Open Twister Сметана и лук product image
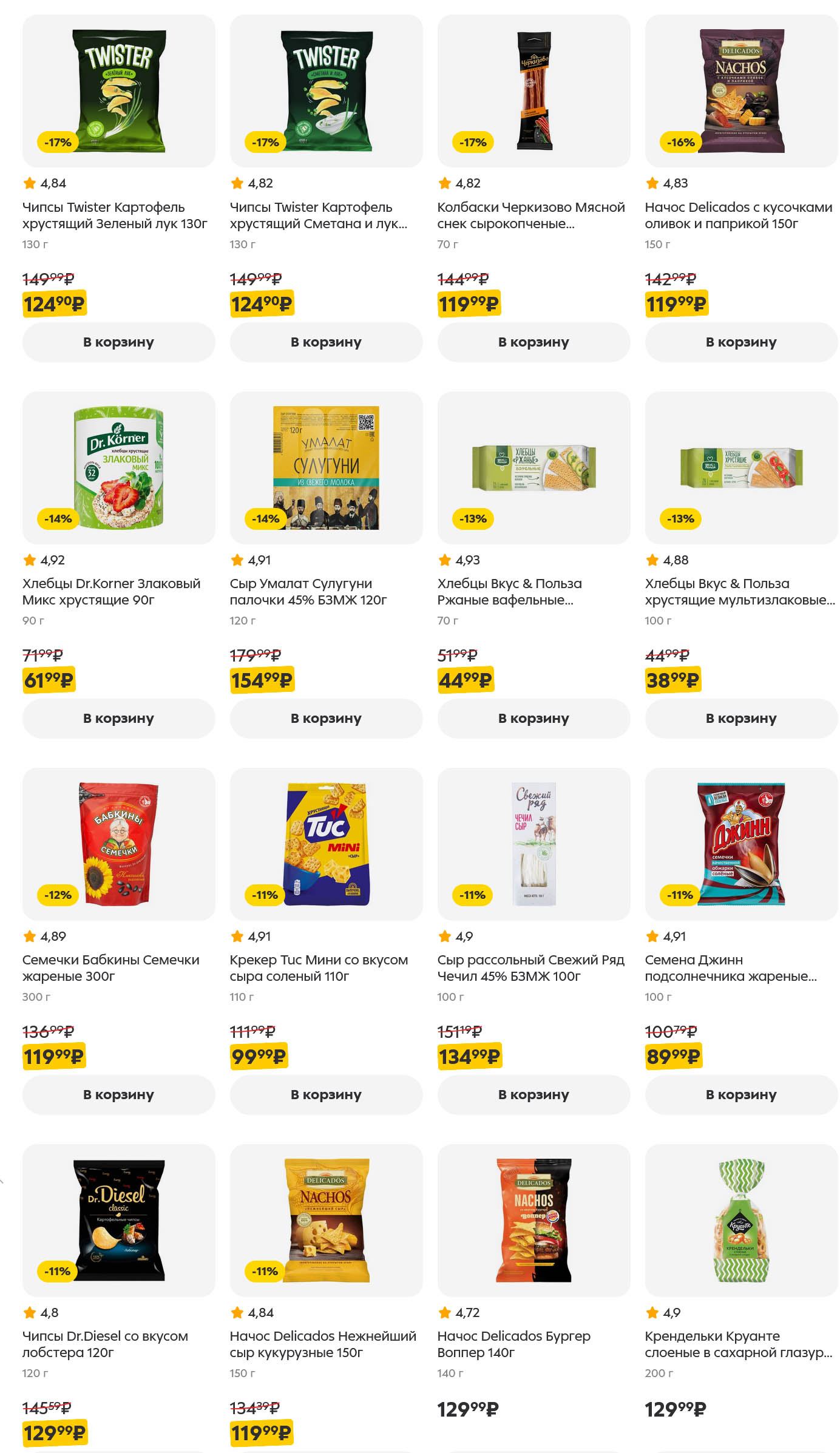This screenshot has width=840, height=1453. tap(326, 91)
